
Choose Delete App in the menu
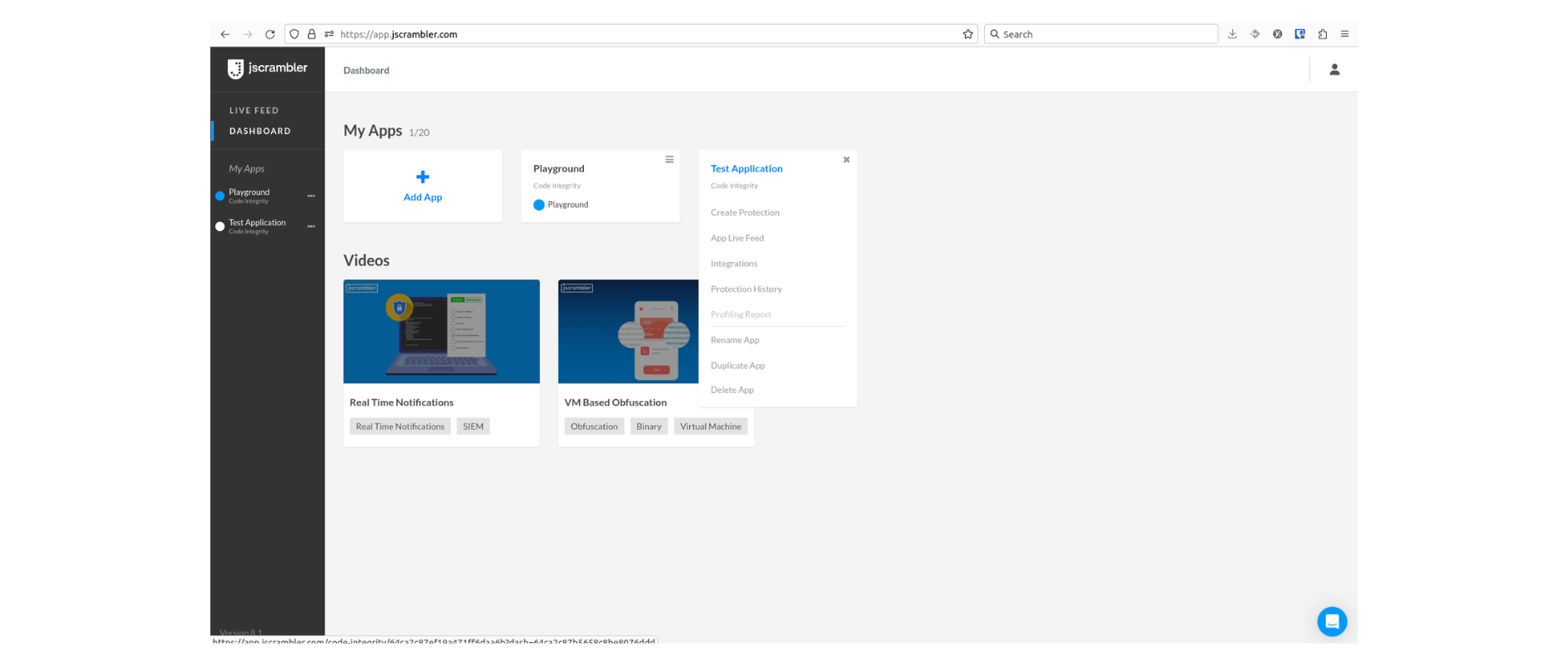tap(732, 390)
